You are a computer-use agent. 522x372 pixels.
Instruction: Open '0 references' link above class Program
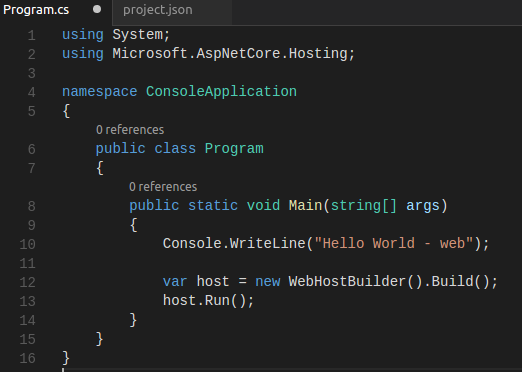tap(130, 130)
